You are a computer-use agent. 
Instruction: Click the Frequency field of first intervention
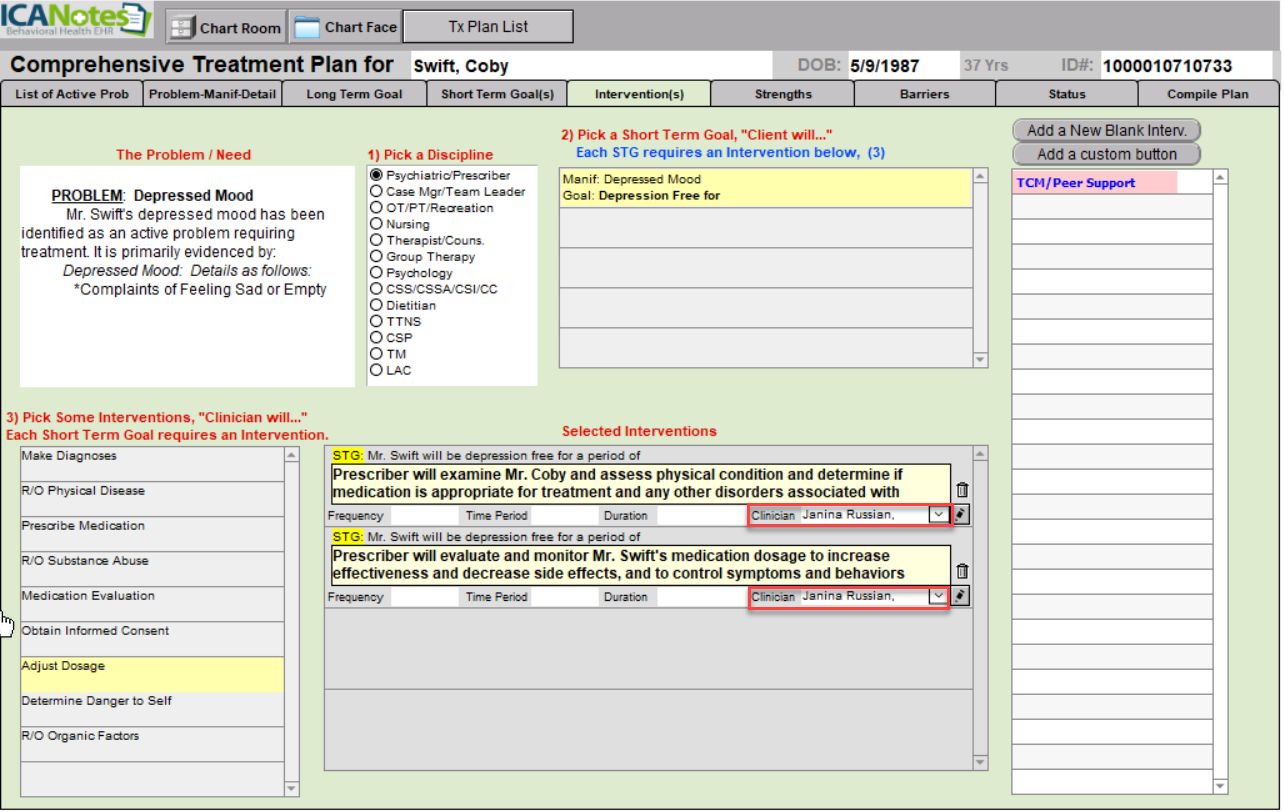(x=423, y=516)
